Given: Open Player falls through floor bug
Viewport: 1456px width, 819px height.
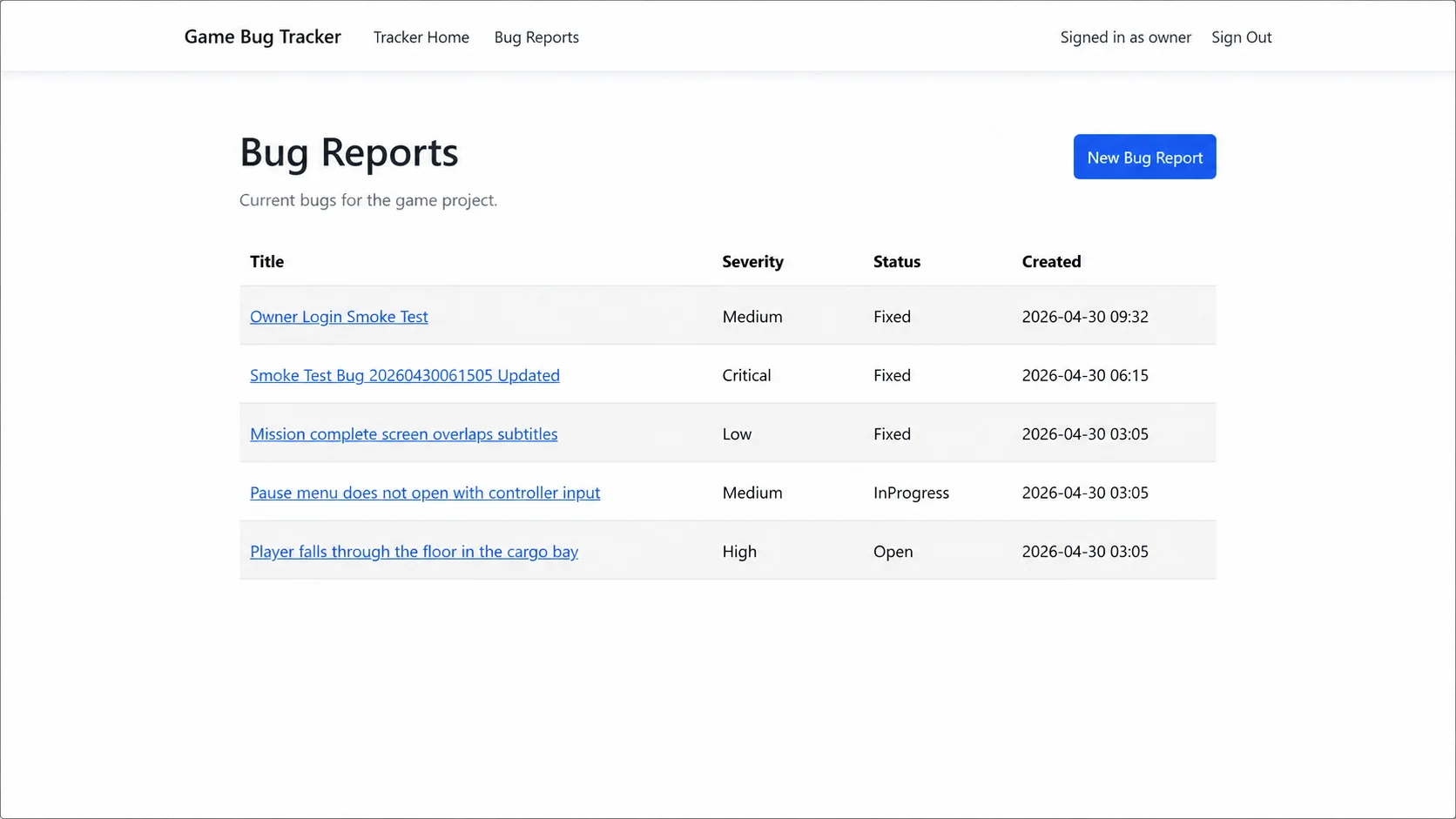Looking at the screenshot, I should tap(414, 551).
